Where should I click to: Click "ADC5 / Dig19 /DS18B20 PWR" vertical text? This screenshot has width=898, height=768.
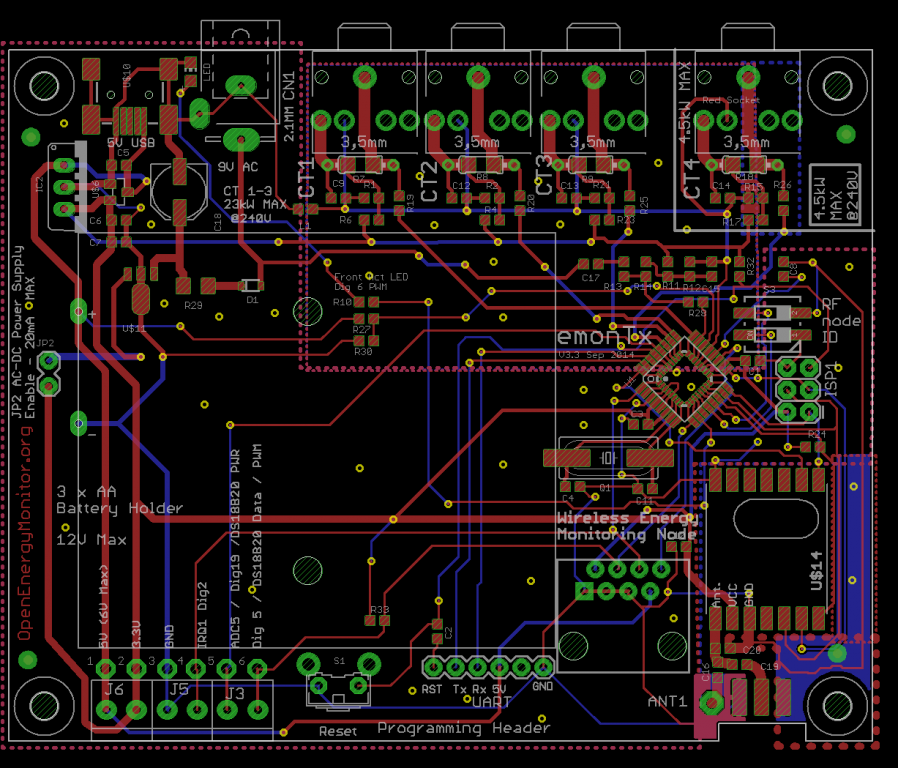235,549
